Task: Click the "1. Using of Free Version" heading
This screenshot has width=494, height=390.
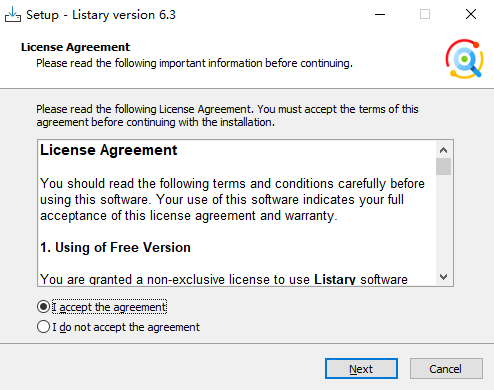Action: (x=115, y=248)
